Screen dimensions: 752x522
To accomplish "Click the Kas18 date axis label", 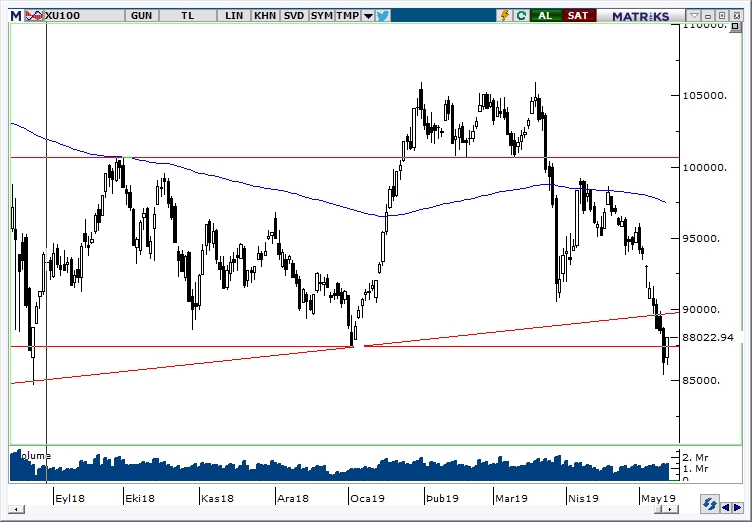I will coord(217,498).
